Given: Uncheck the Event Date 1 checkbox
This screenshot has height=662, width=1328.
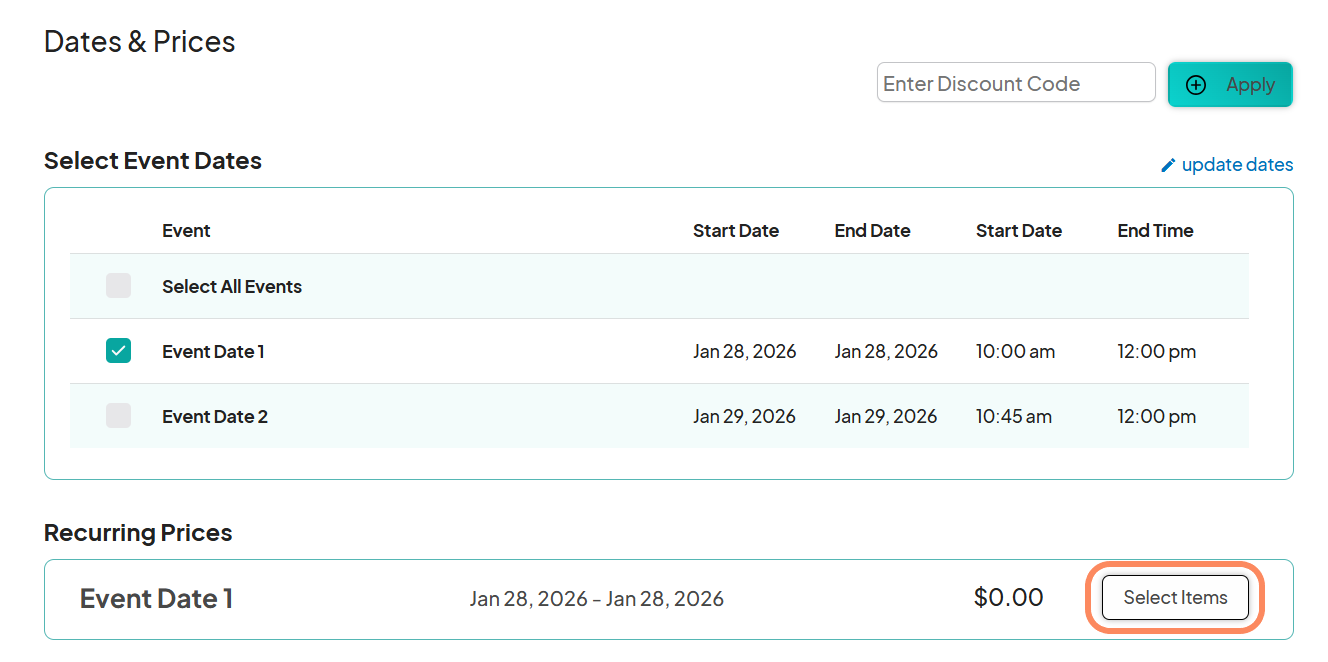Looking at the screenshot, I should click(118, 351).
